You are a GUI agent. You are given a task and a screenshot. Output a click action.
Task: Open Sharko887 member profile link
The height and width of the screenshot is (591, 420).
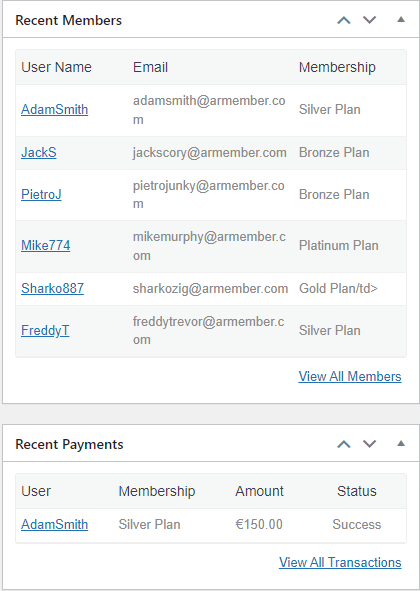coord(52,288)
